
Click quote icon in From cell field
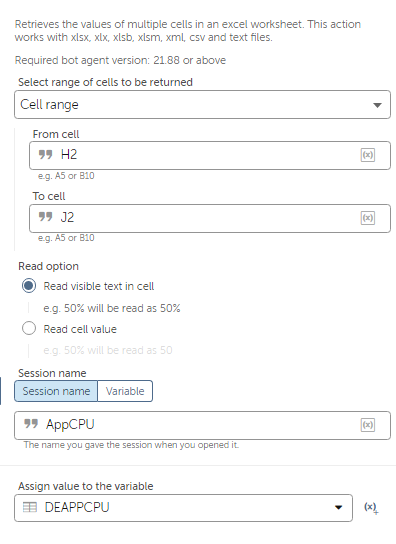coord(45,154)
